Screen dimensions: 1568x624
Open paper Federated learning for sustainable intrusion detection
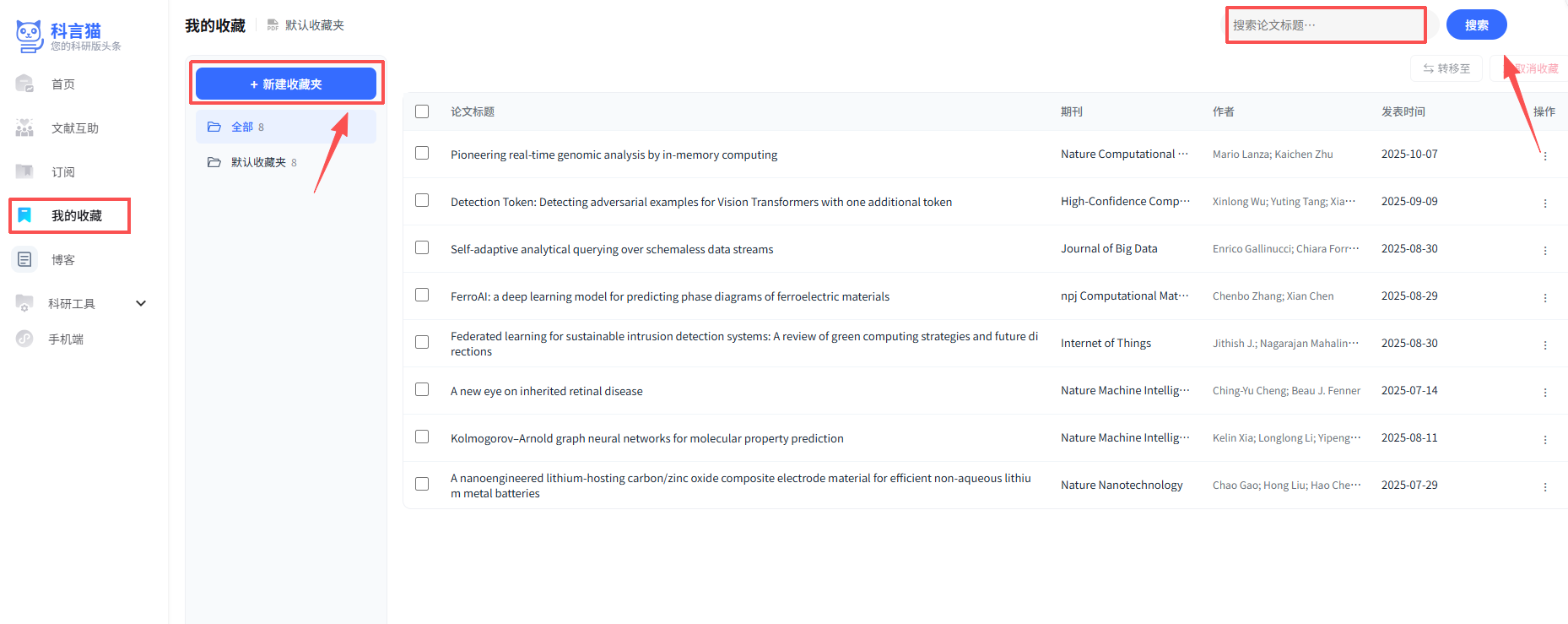click(744, 344)
